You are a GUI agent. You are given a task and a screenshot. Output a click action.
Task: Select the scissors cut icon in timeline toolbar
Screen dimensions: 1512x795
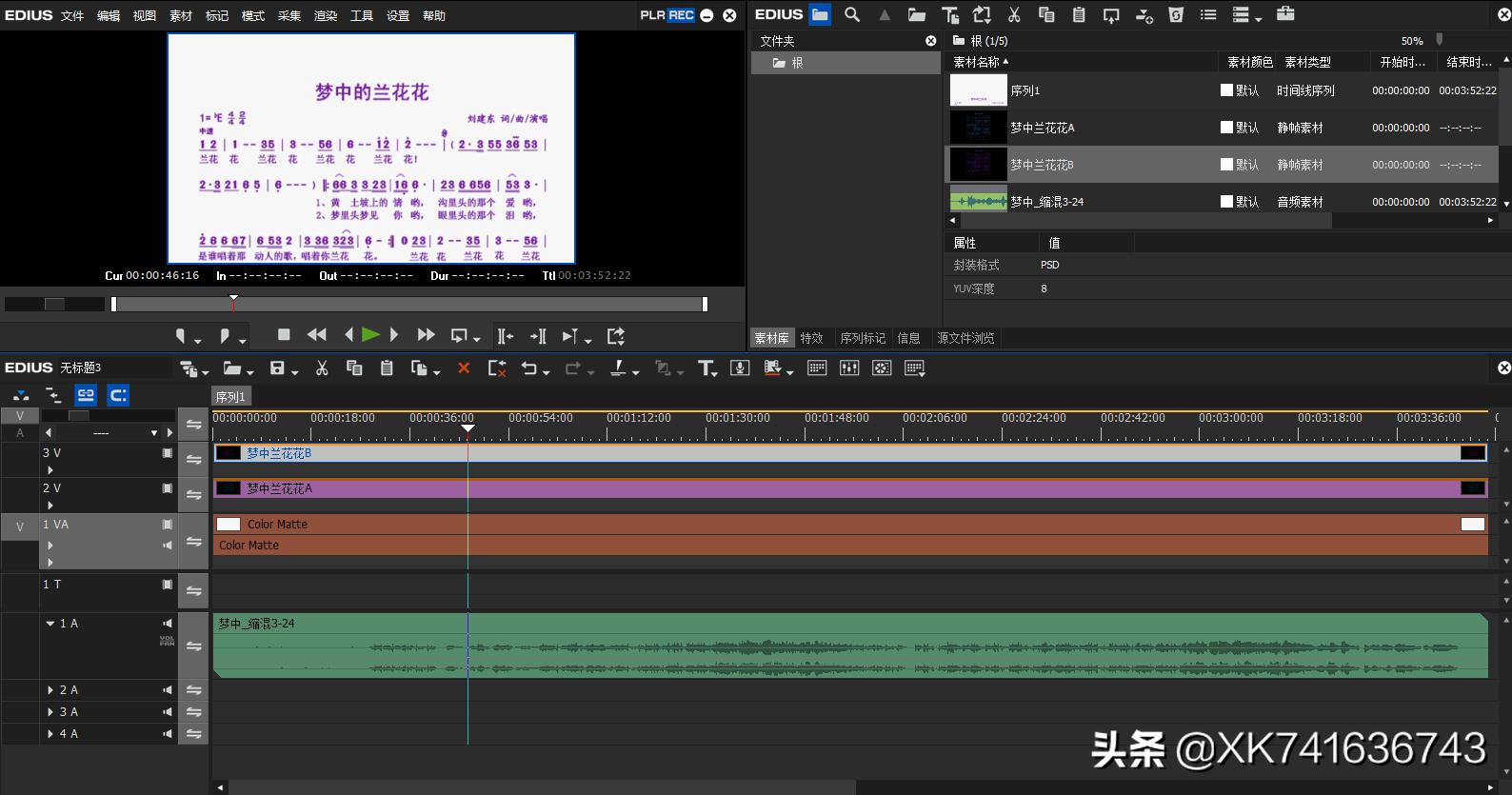(x=322, y=368)
